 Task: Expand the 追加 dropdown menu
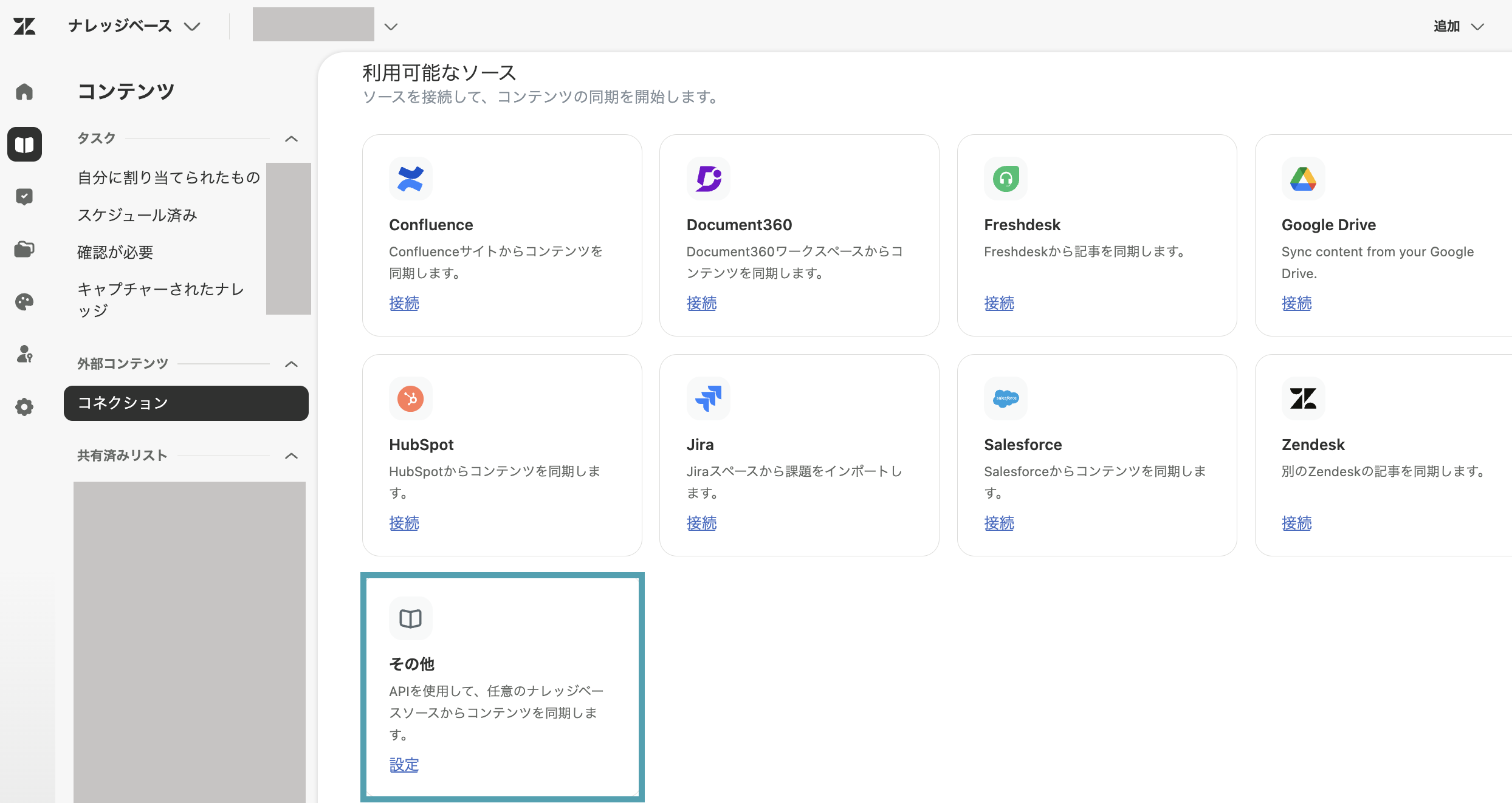pyautogui.click(x=1459, y=26)
